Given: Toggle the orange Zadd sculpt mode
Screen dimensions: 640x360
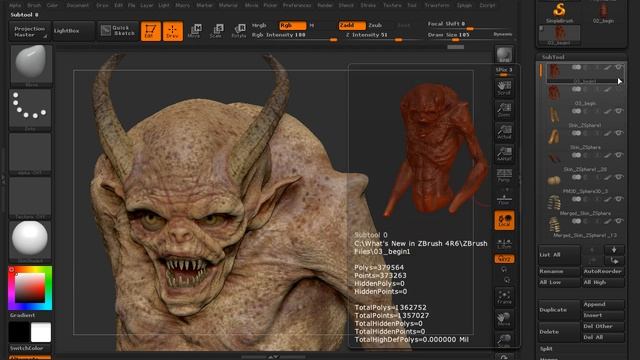Looking at the screenshot, I should 352,25.
